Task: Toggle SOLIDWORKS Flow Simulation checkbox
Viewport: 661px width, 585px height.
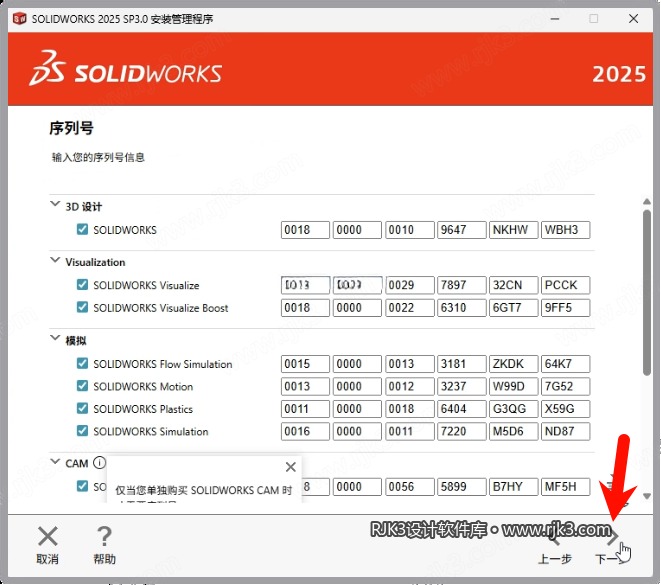Action: coord(83,363)
